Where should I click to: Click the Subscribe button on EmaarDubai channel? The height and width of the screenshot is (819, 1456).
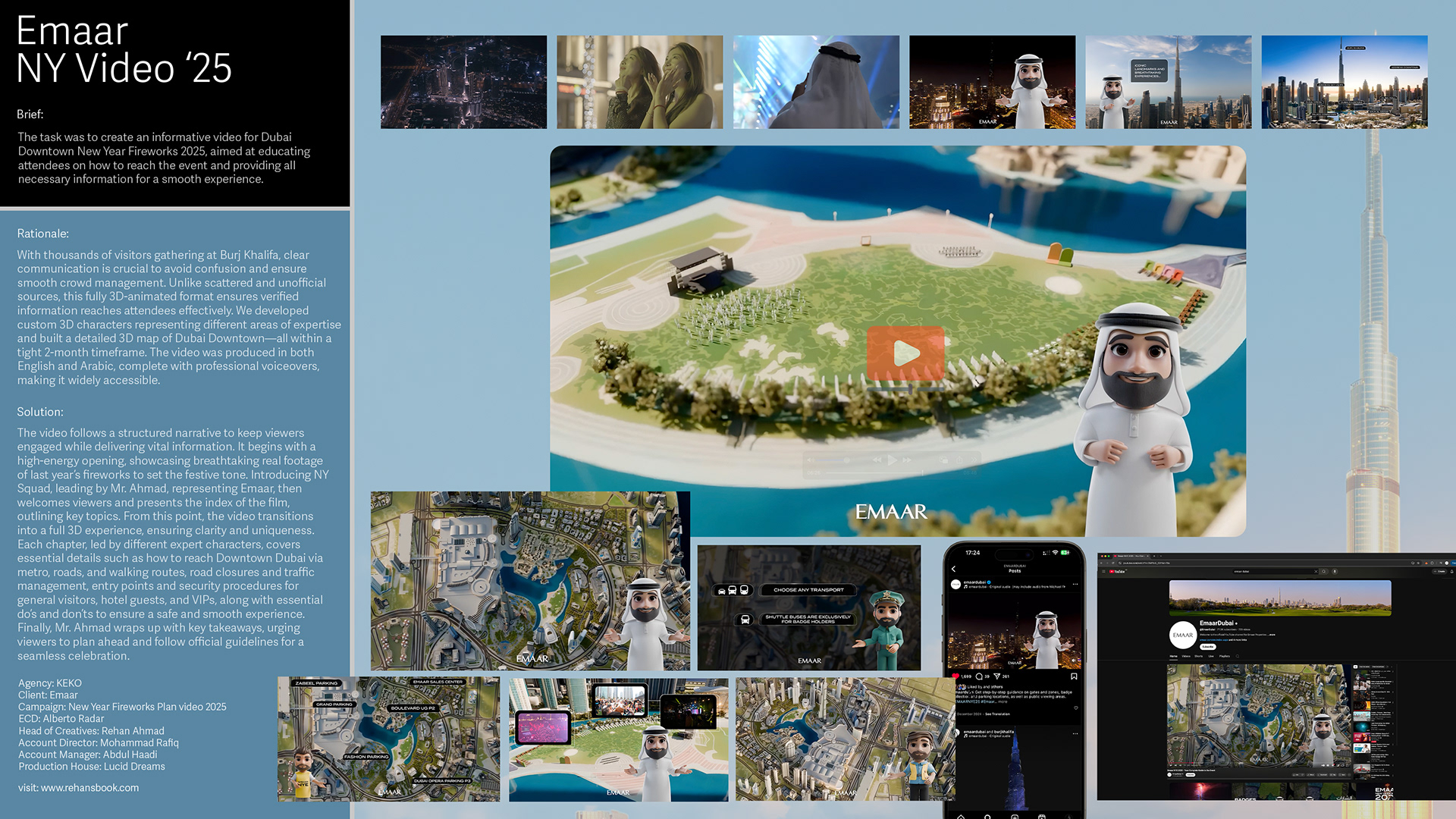[1208, 647]
